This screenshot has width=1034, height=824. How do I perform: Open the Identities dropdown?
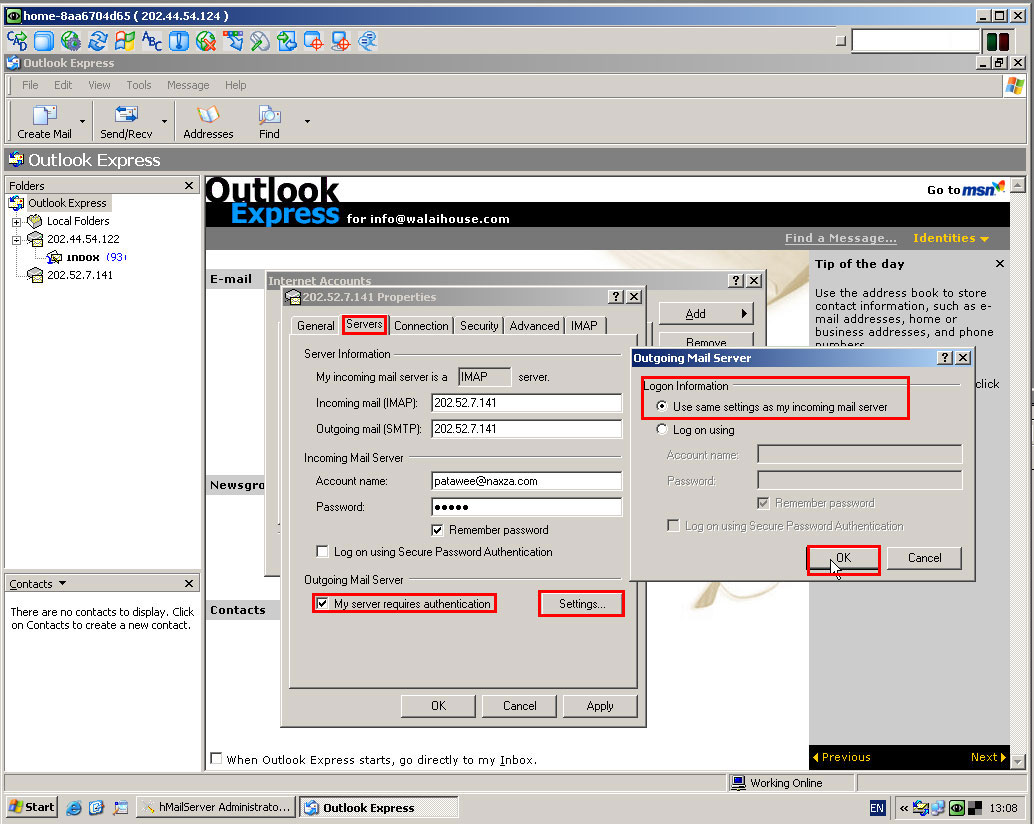pos(950,238)
